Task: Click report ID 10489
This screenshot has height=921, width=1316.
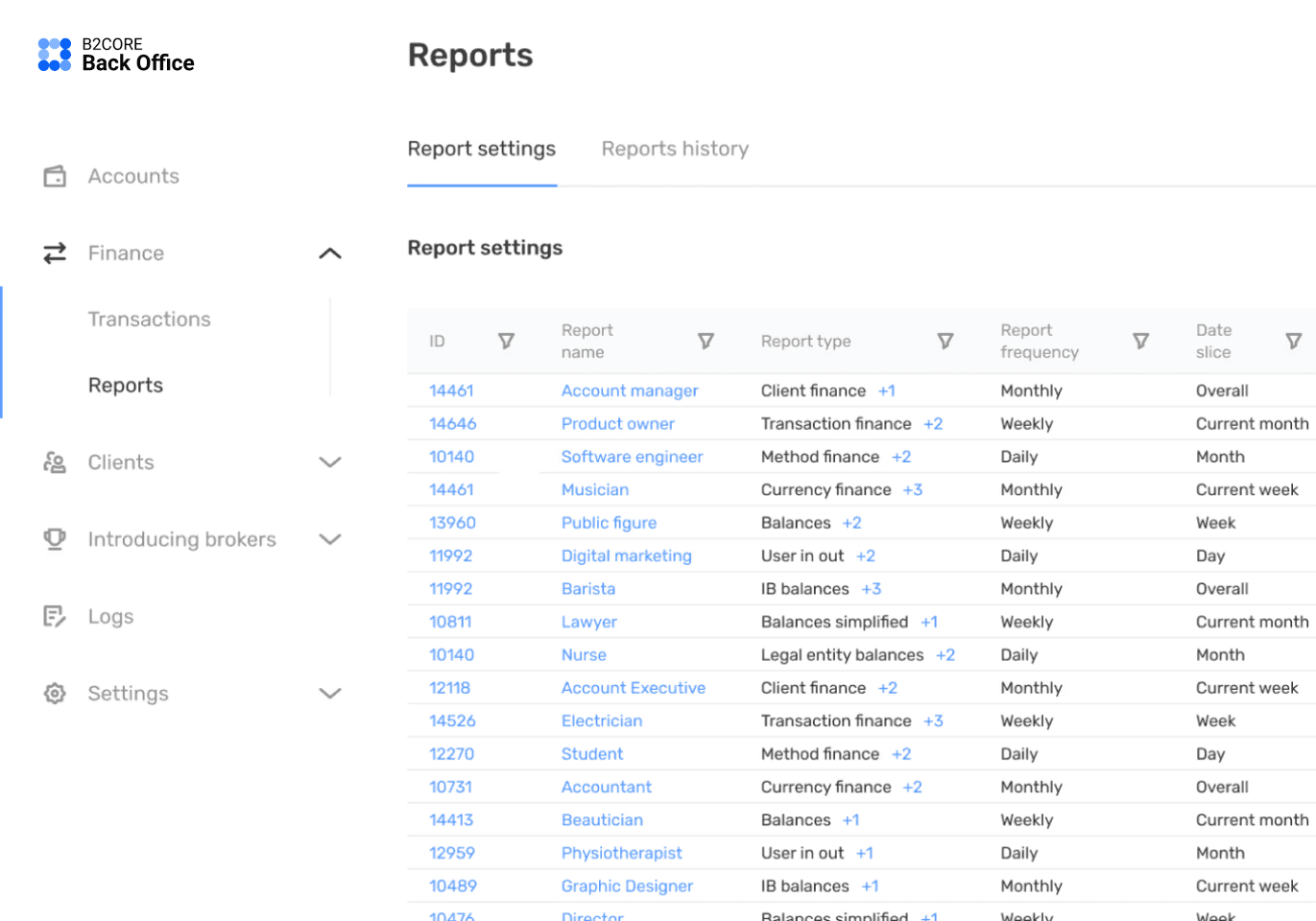Action: (x=453, y=886)
